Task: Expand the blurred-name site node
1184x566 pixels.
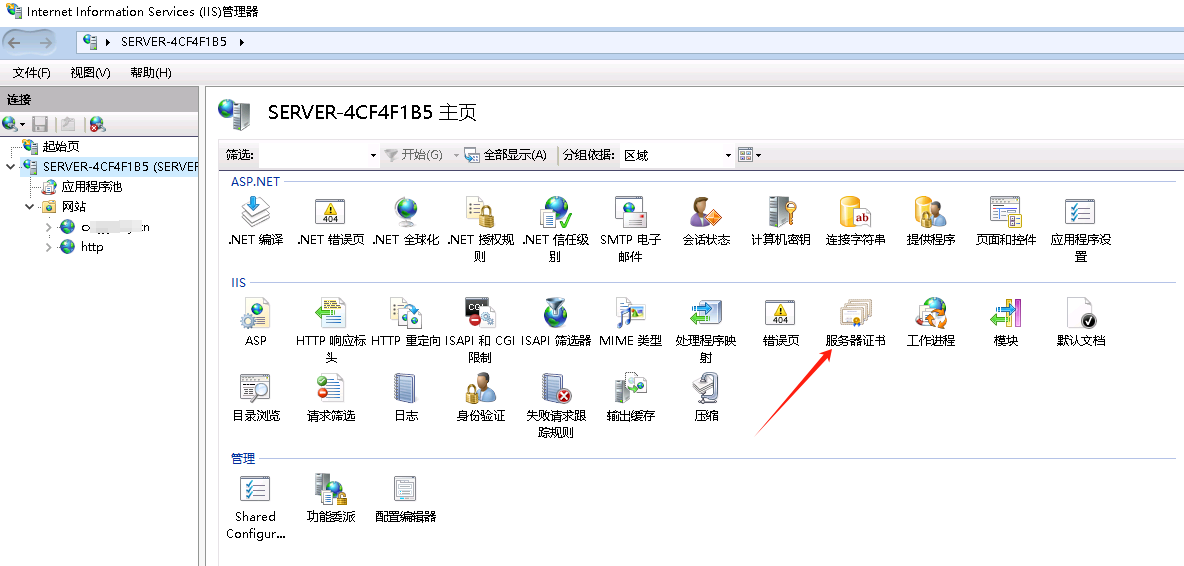Action: point(49,226)
